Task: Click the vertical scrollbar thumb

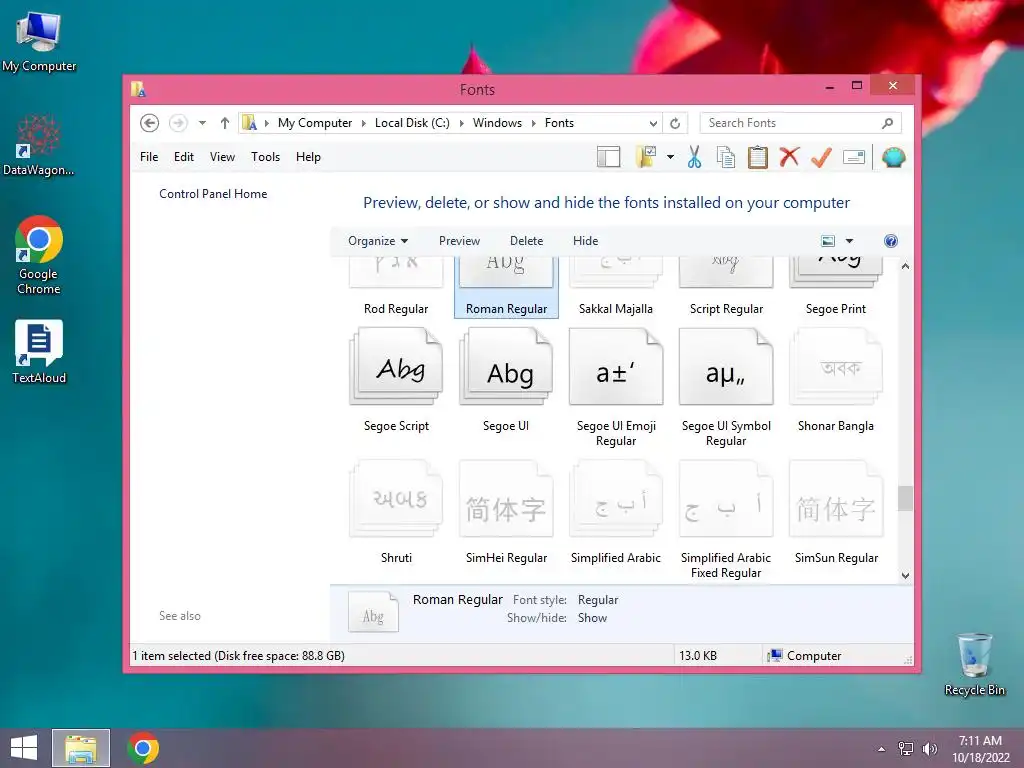Action: (905, 498)
